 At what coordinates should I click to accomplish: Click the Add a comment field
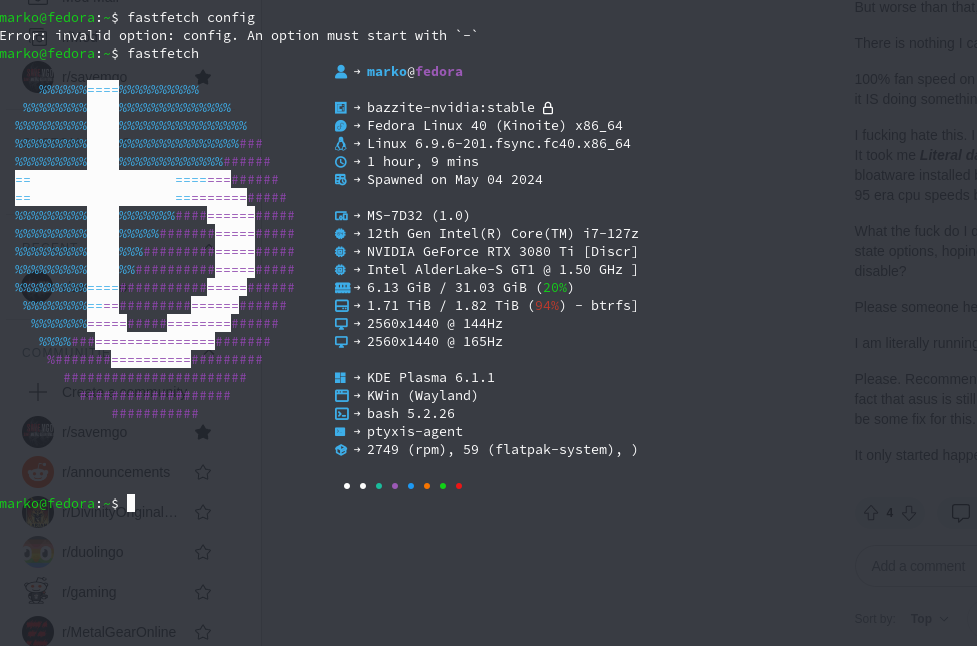click(x=917, y=566)
